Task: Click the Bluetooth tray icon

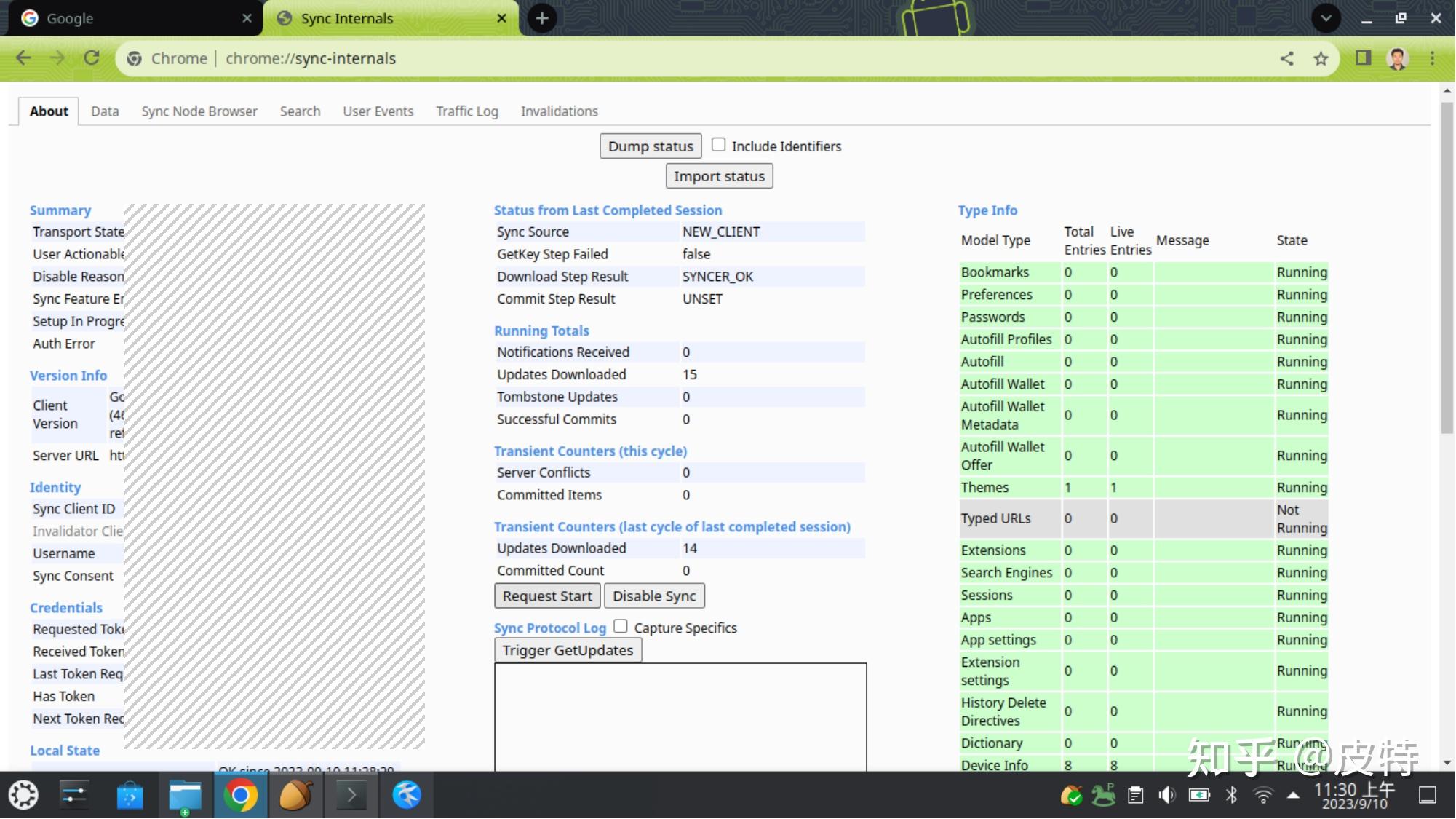Action: [x=1231, y=795]
